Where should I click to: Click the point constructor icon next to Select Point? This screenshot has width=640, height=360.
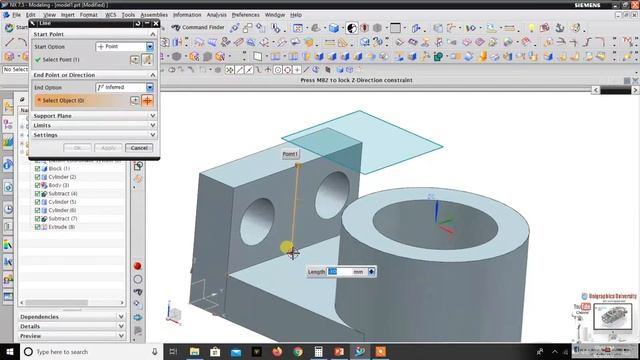(x=134, y=60)
